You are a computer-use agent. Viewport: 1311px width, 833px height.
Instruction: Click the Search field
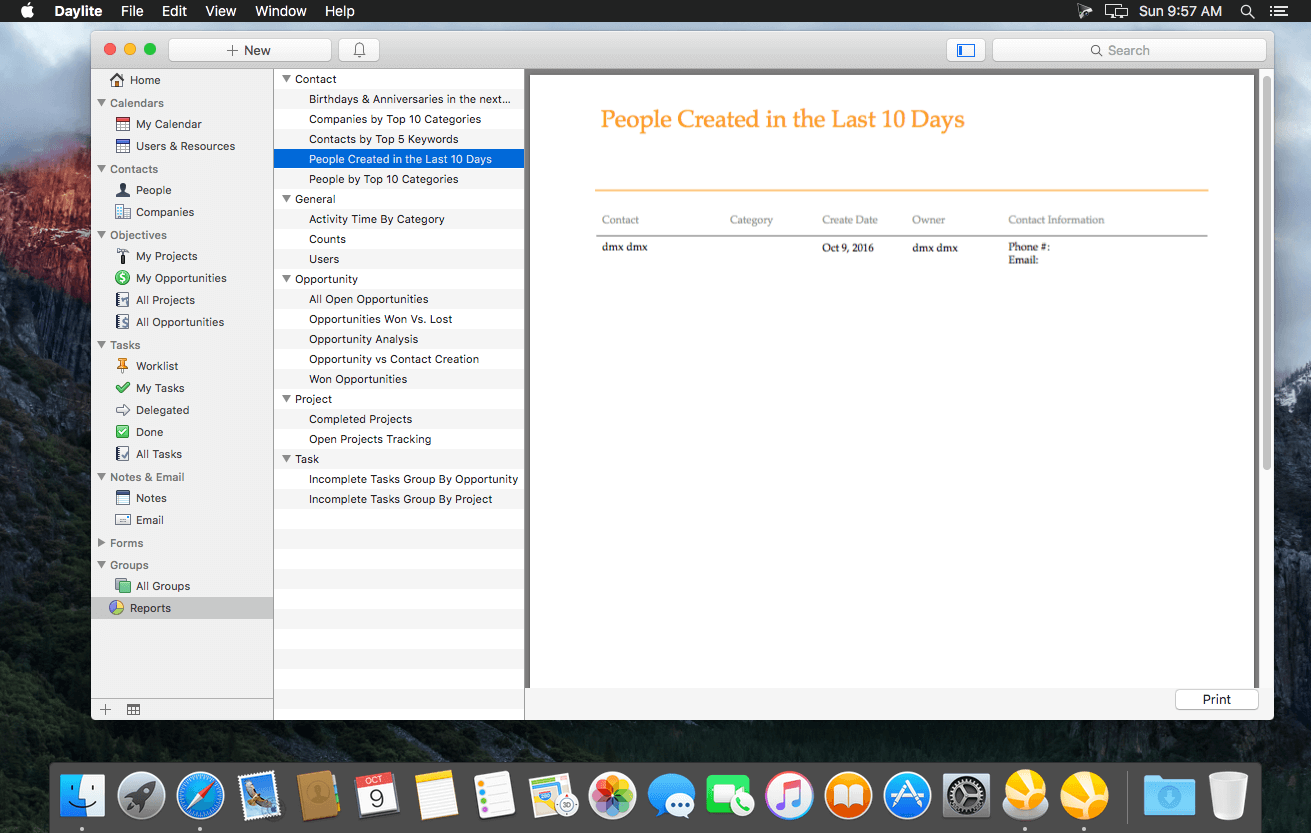click(x=1129, y=50)
